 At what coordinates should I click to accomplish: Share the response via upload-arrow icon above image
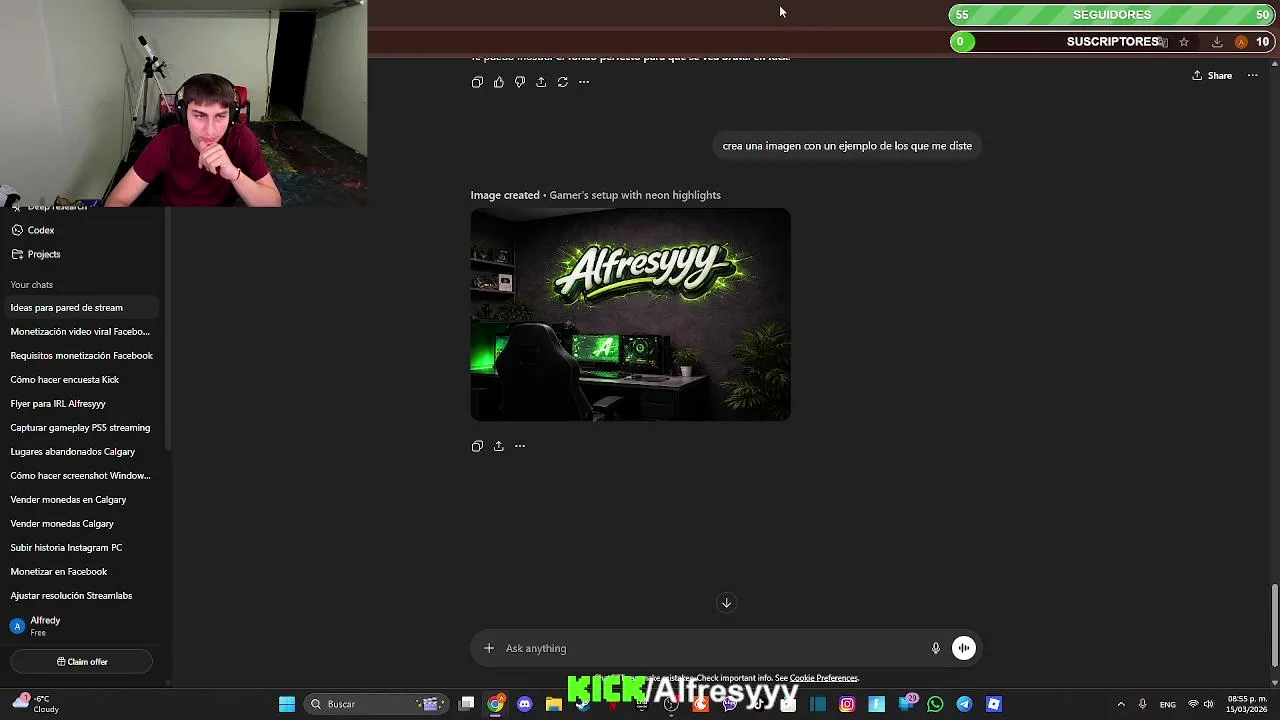[541, 82]
